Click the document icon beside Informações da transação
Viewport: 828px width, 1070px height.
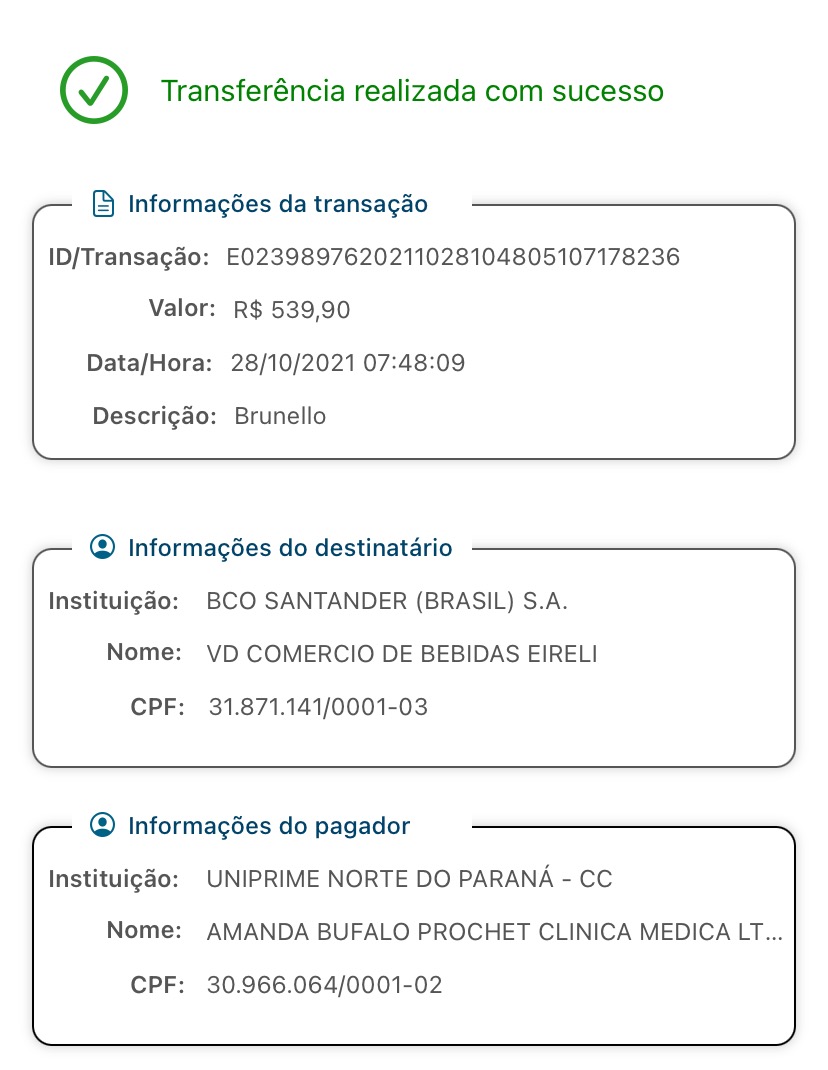[102, 204]
